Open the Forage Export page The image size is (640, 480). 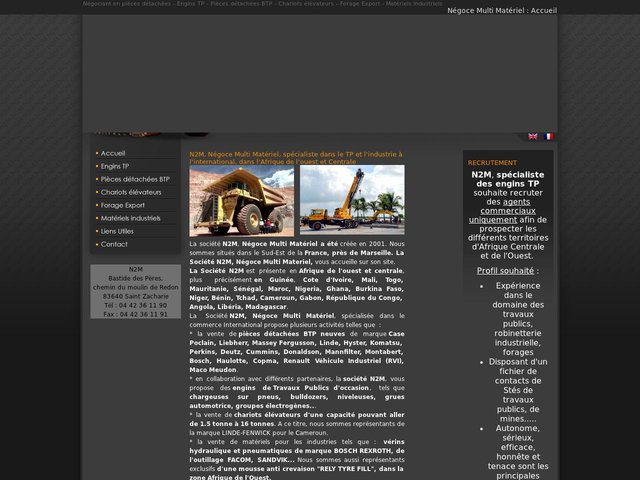click(122, 206)
